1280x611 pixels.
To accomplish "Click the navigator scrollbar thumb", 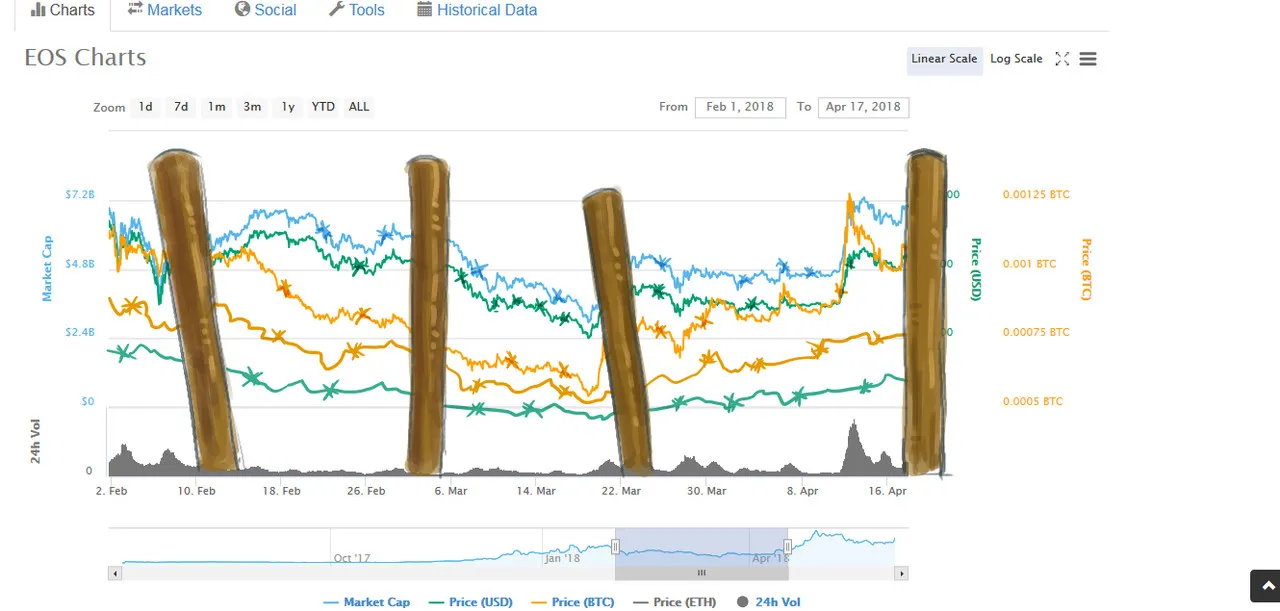I will [x=701, y=573].
